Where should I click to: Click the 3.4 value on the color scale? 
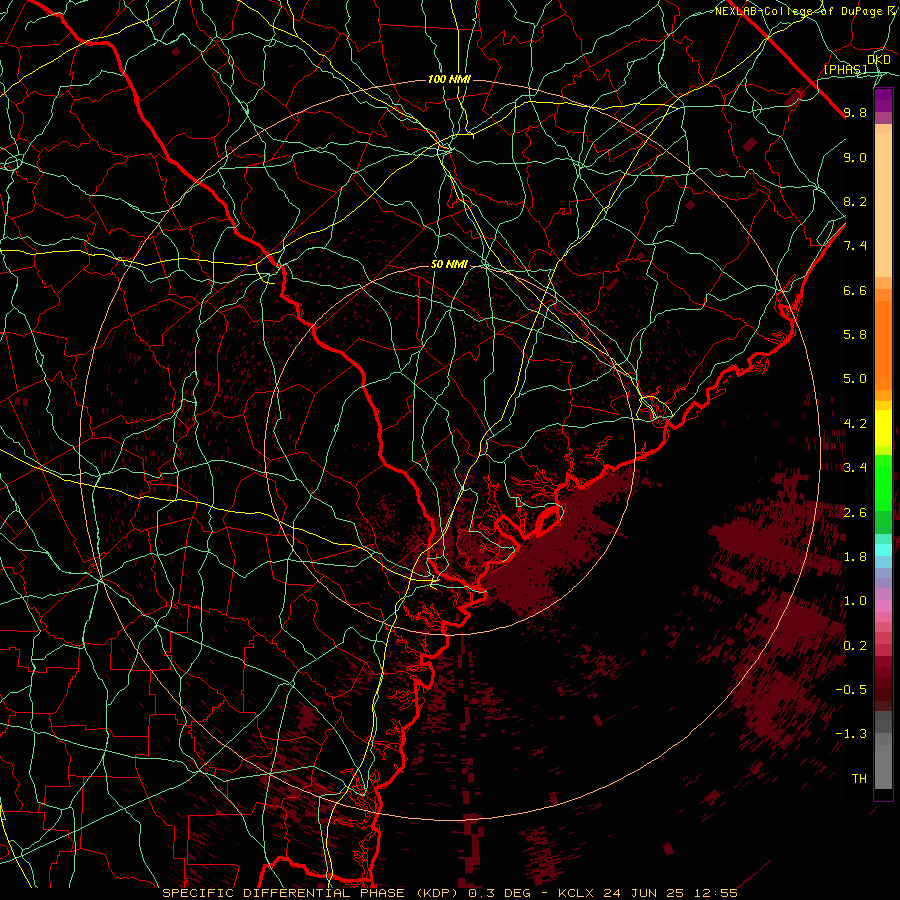(x=855, y=468)
